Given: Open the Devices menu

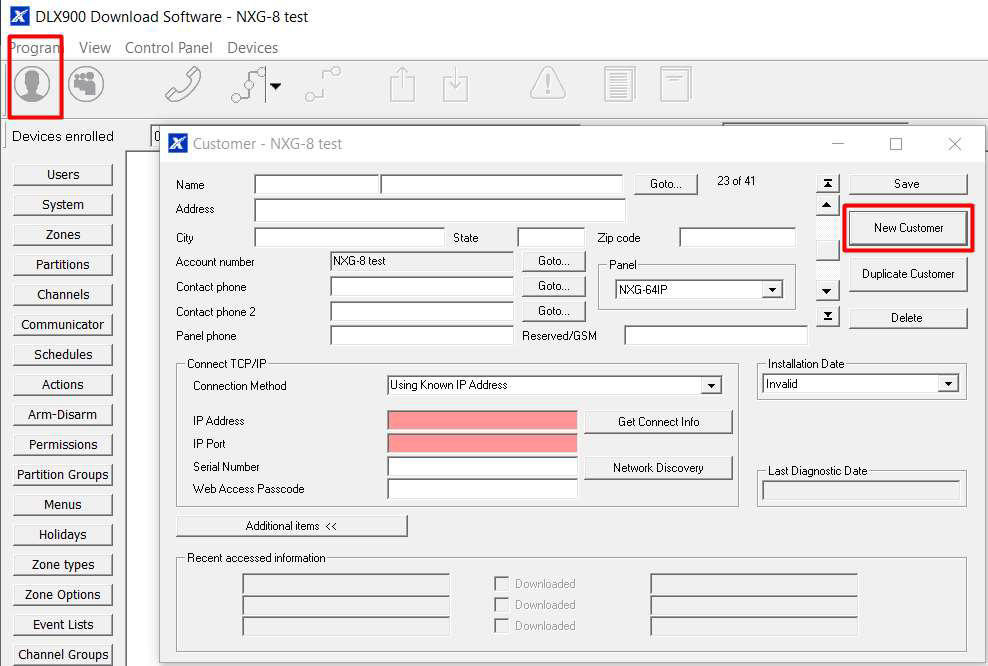Looking at the screenshot, I should [x=252, y=48].
